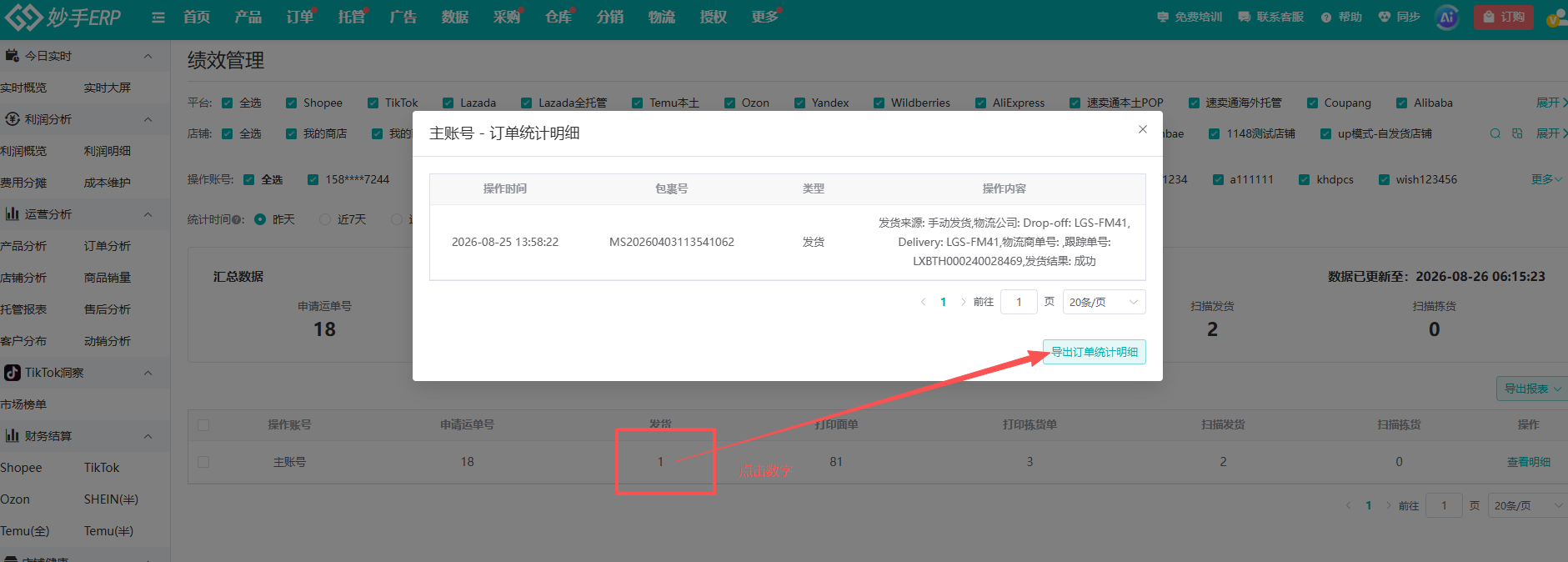Image resolution: width=1568 pixels, height=562 pixels.
Task: Uncheck the Lazada platform checkbox
Action: tap(448, 103)
